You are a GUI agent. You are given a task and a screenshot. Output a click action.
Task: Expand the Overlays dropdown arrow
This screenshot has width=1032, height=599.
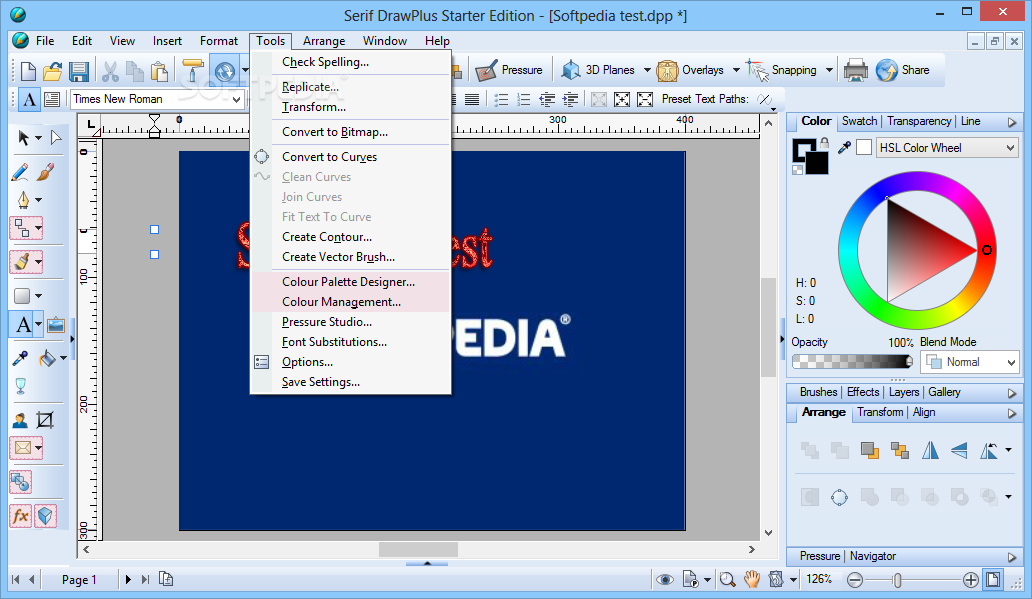click(x=736, y=70)
